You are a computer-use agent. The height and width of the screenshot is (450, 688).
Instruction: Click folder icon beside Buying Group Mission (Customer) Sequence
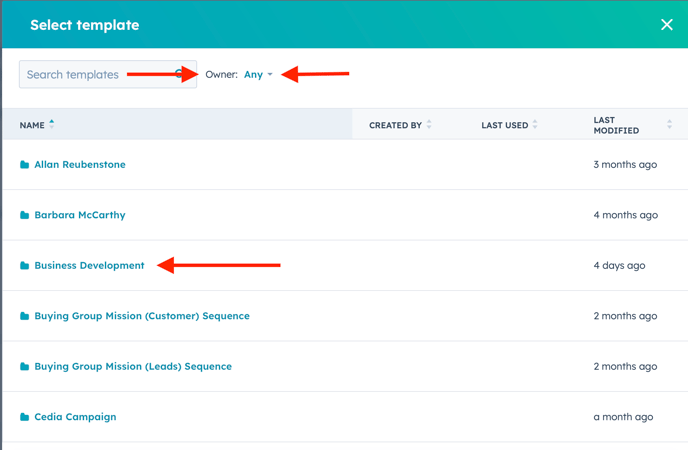[25, 316]
